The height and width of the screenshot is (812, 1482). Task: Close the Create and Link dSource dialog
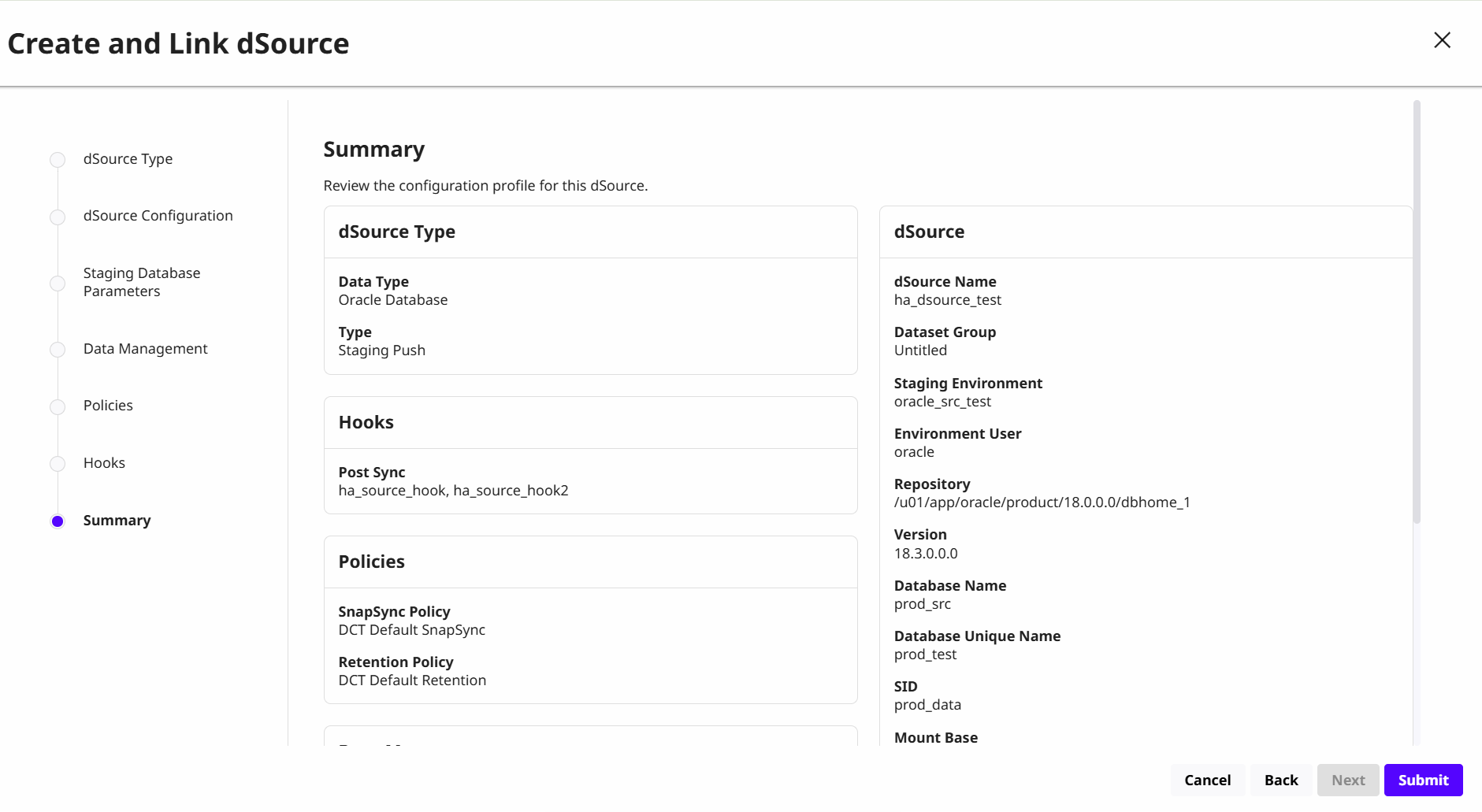(1442, 40)
